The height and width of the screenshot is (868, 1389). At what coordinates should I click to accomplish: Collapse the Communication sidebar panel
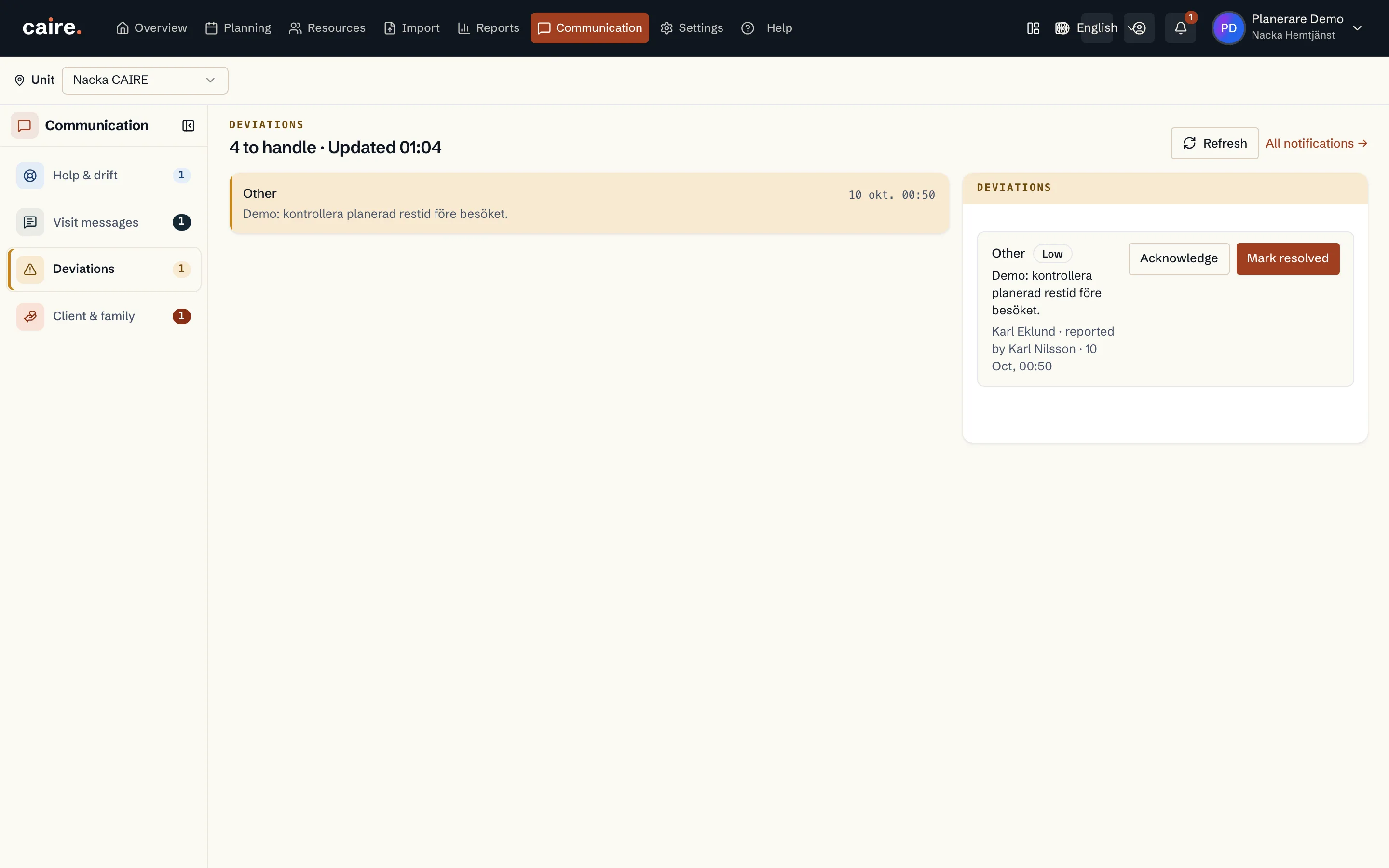click(x=188, y=125)
